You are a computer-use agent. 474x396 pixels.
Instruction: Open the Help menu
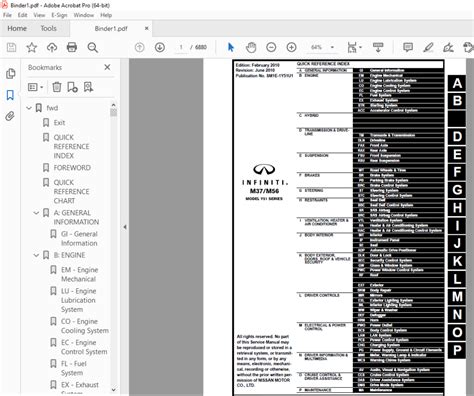pyautogui.click(x=106, y=15)
